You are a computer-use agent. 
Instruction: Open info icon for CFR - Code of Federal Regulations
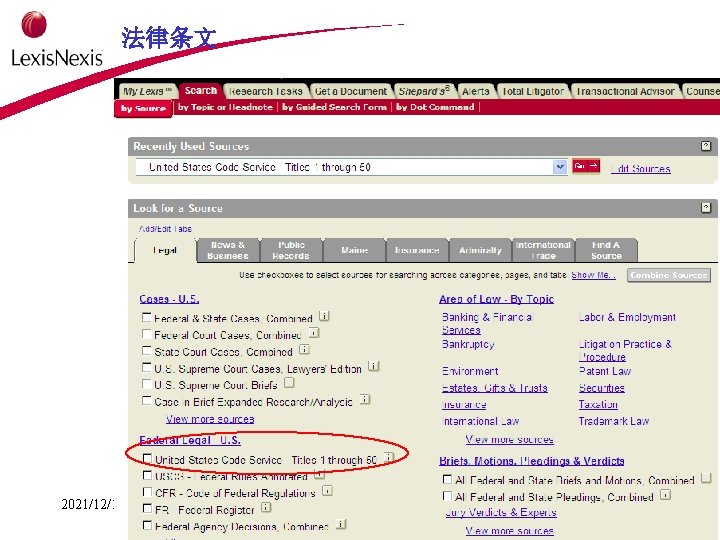click(x=327, y=490)
